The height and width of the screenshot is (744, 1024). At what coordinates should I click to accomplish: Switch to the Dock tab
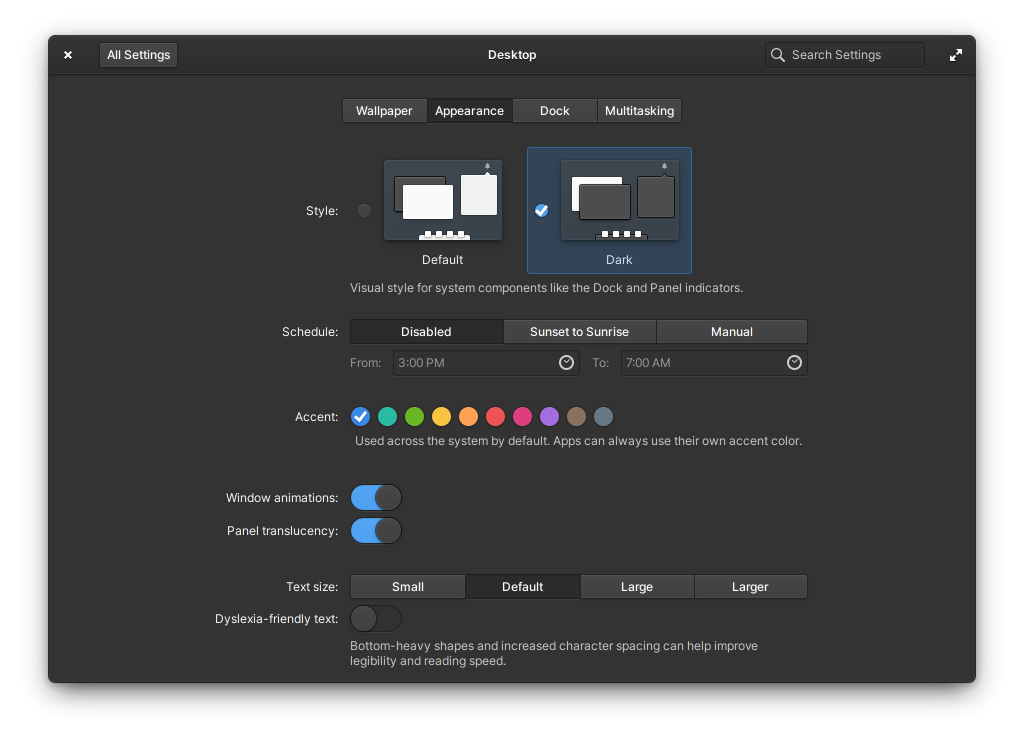coord(554,110)
